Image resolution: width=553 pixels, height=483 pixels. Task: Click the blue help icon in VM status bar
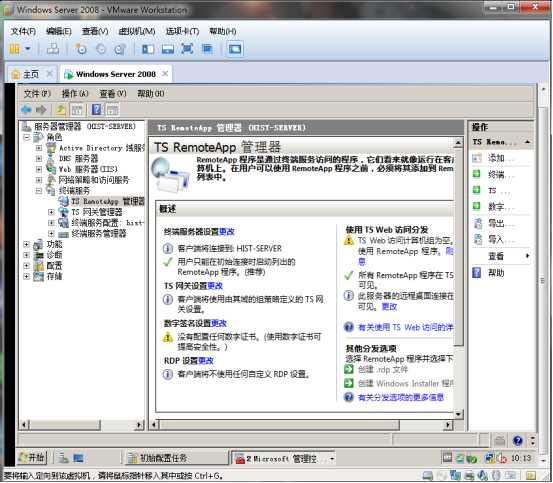[517, 440]
